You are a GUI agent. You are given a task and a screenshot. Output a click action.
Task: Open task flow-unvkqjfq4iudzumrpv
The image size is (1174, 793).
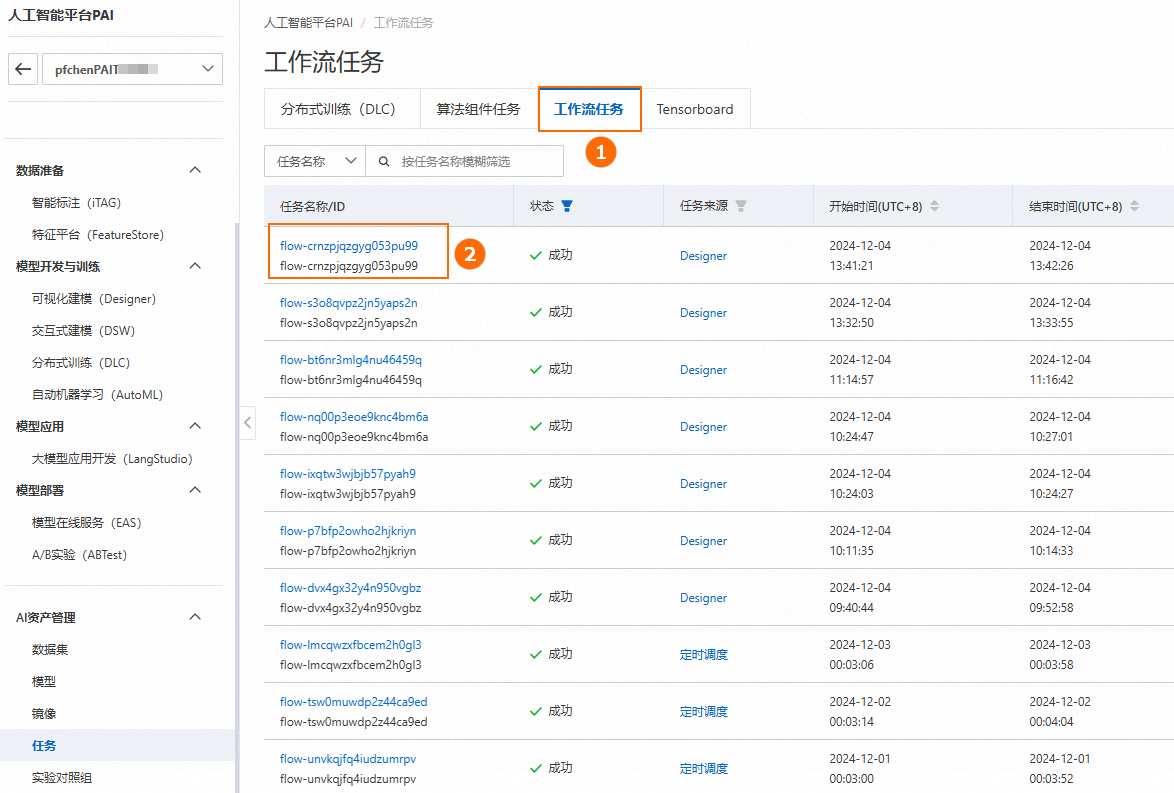(x=348, y=759)
